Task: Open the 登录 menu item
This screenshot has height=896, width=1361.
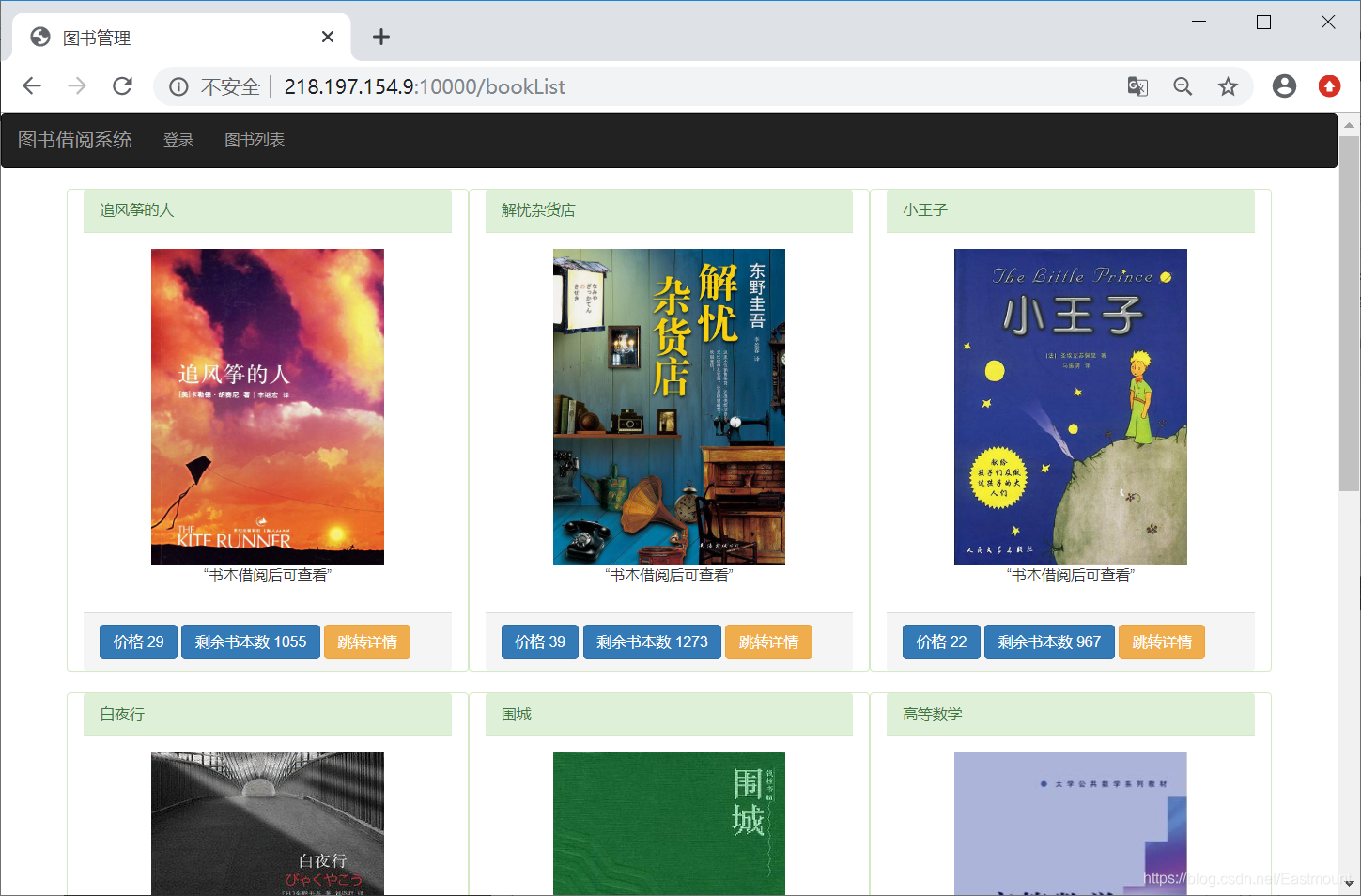Action: coord(178,140)
